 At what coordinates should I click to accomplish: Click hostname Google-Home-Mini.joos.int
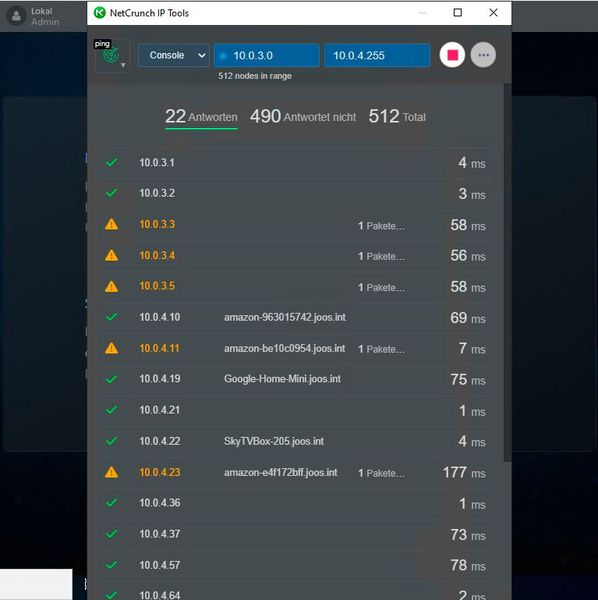click(282, 379)
